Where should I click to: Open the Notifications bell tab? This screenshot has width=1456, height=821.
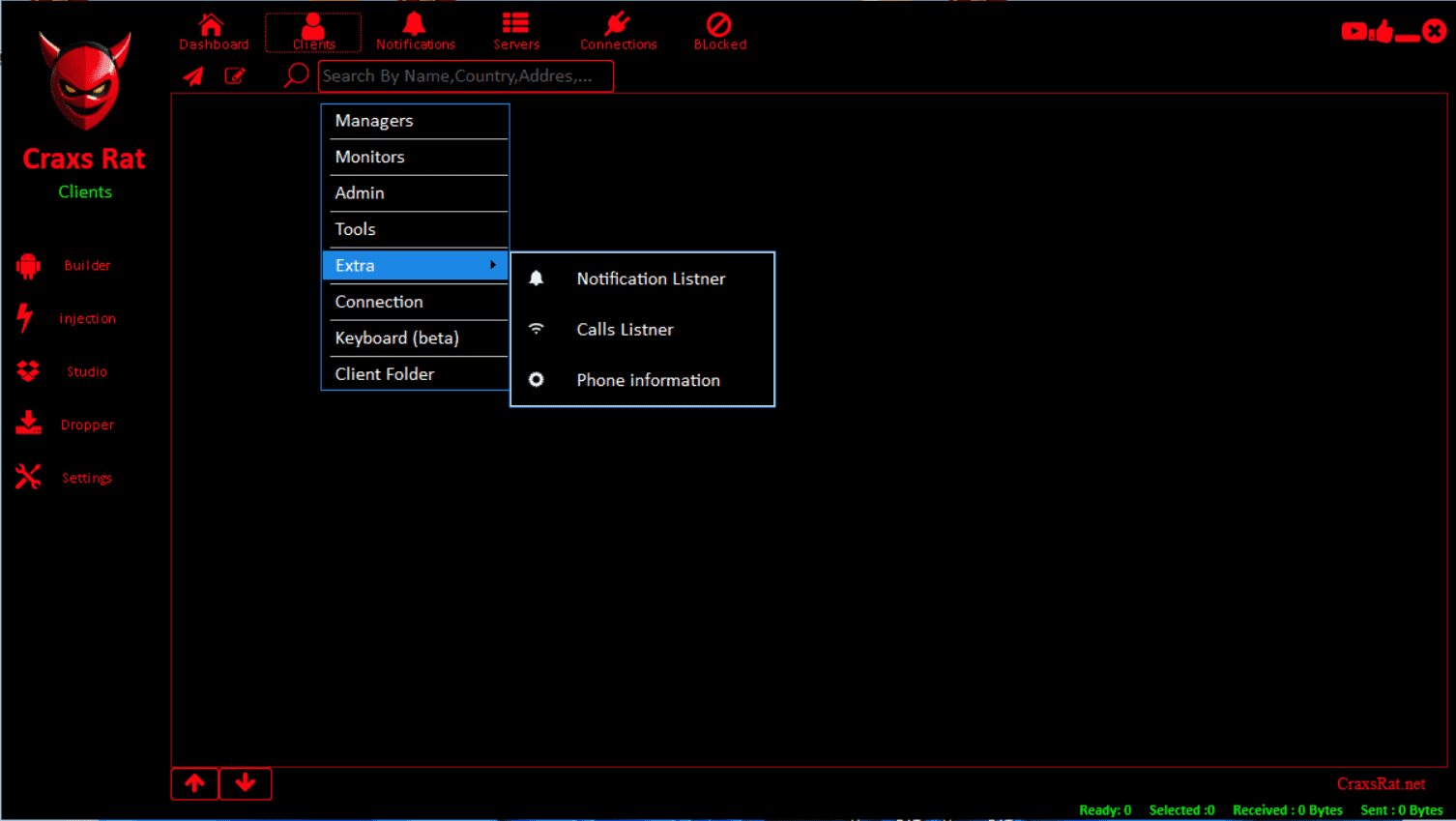tap(415, 32)
